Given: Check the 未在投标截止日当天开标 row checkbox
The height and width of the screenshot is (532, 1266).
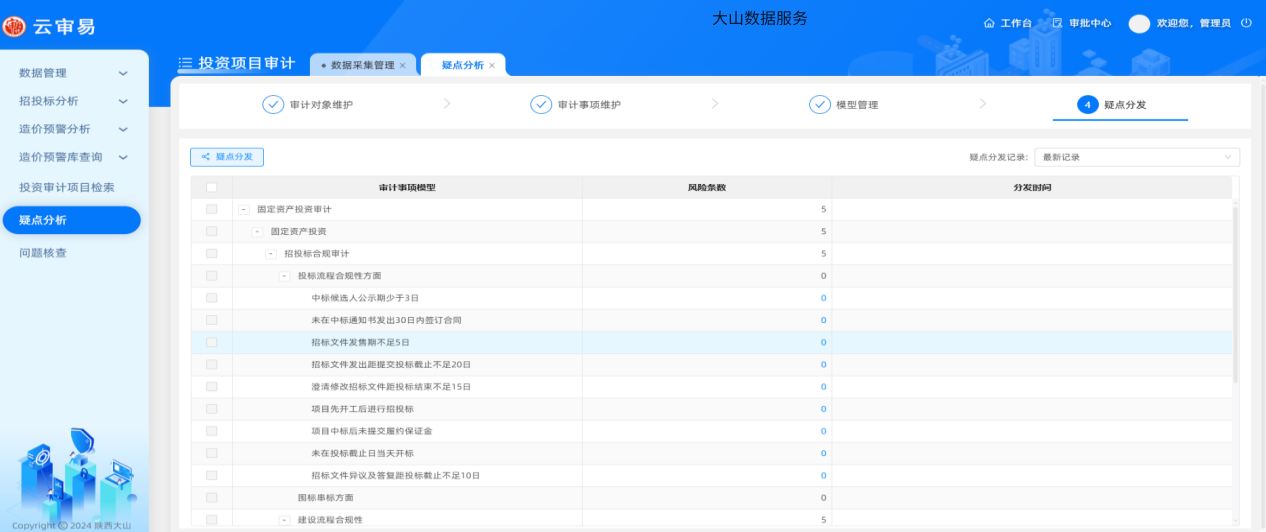Looking at the screenshot, I should click(211, 453).
